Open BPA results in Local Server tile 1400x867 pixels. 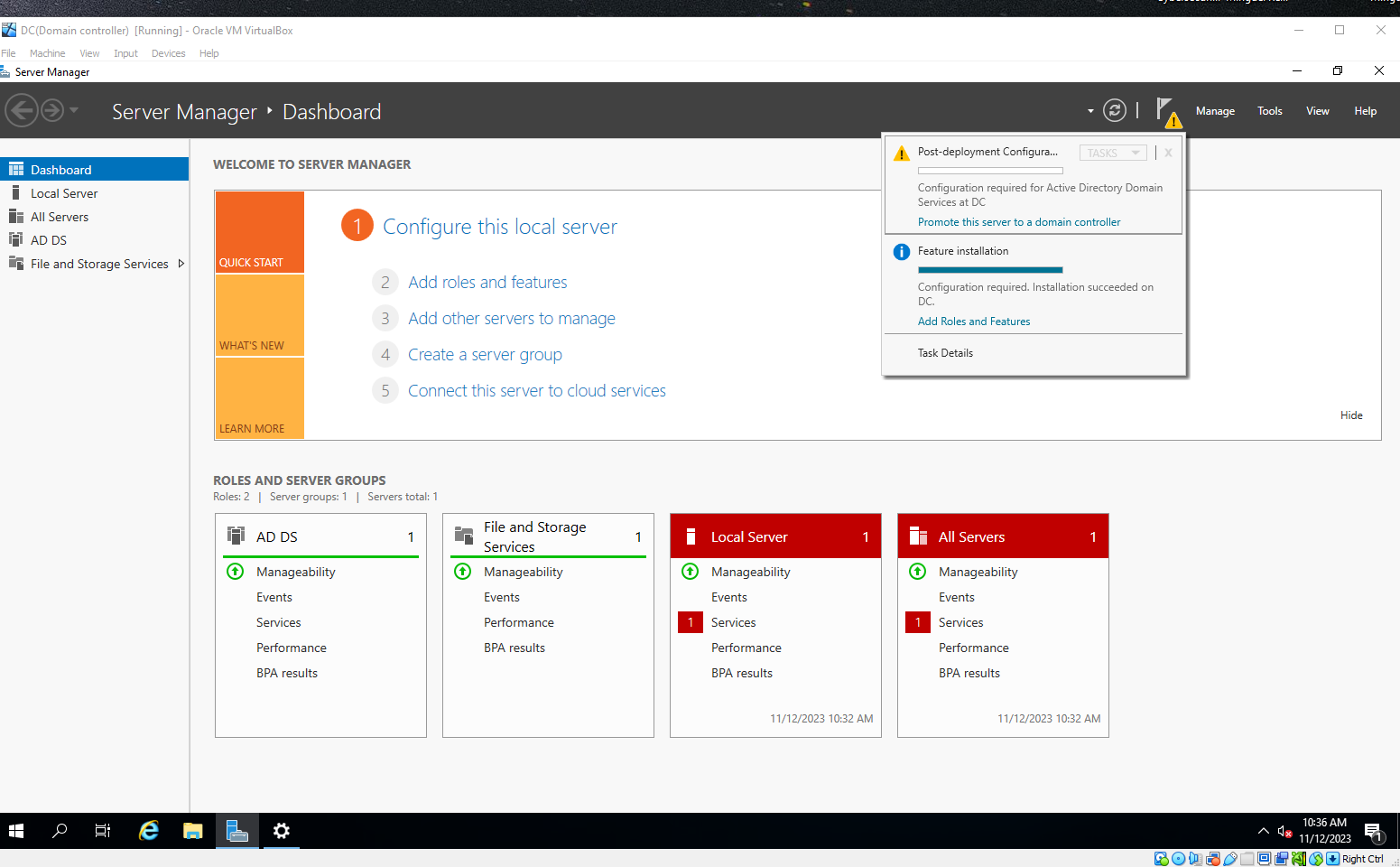pos(742,673)
